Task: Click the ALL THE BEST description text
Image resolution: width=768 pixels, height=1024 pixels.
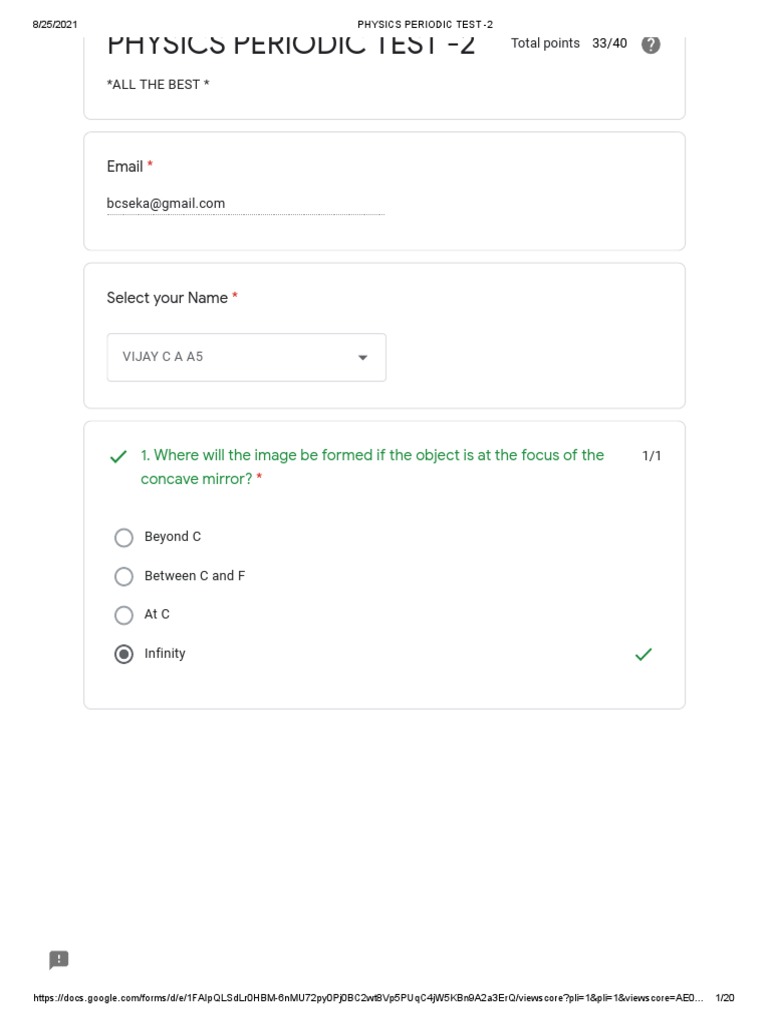Action: click(x=158, y=85)
